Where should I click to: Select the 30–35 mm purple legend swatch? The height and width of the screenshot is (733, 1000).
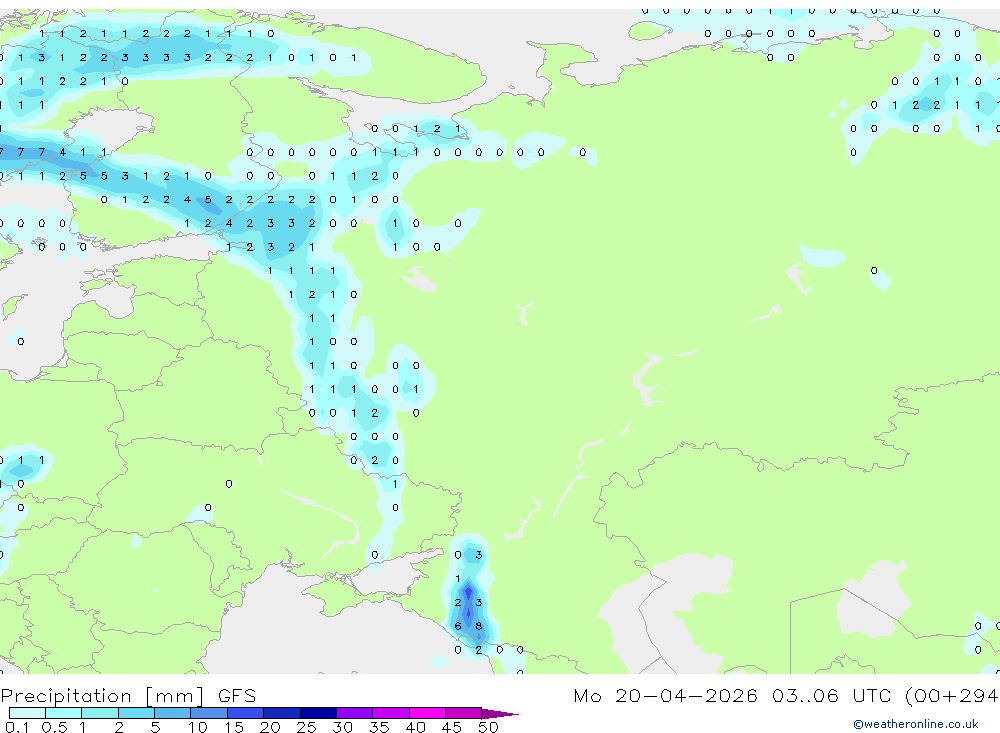click(x=355, y=713)
